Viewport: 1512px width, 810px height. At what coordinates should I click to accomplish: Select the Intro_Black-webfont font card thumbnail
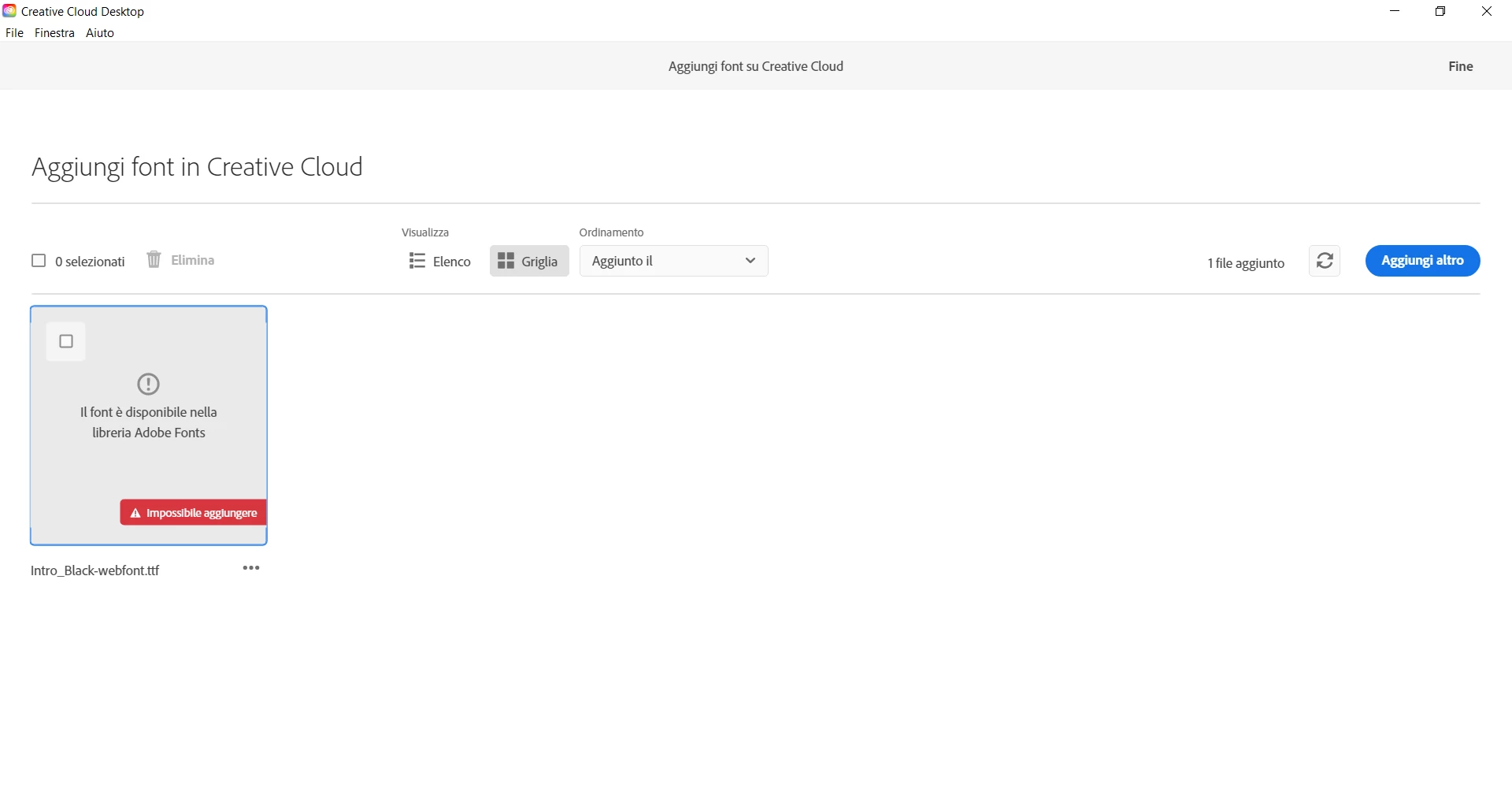point(149,425)
